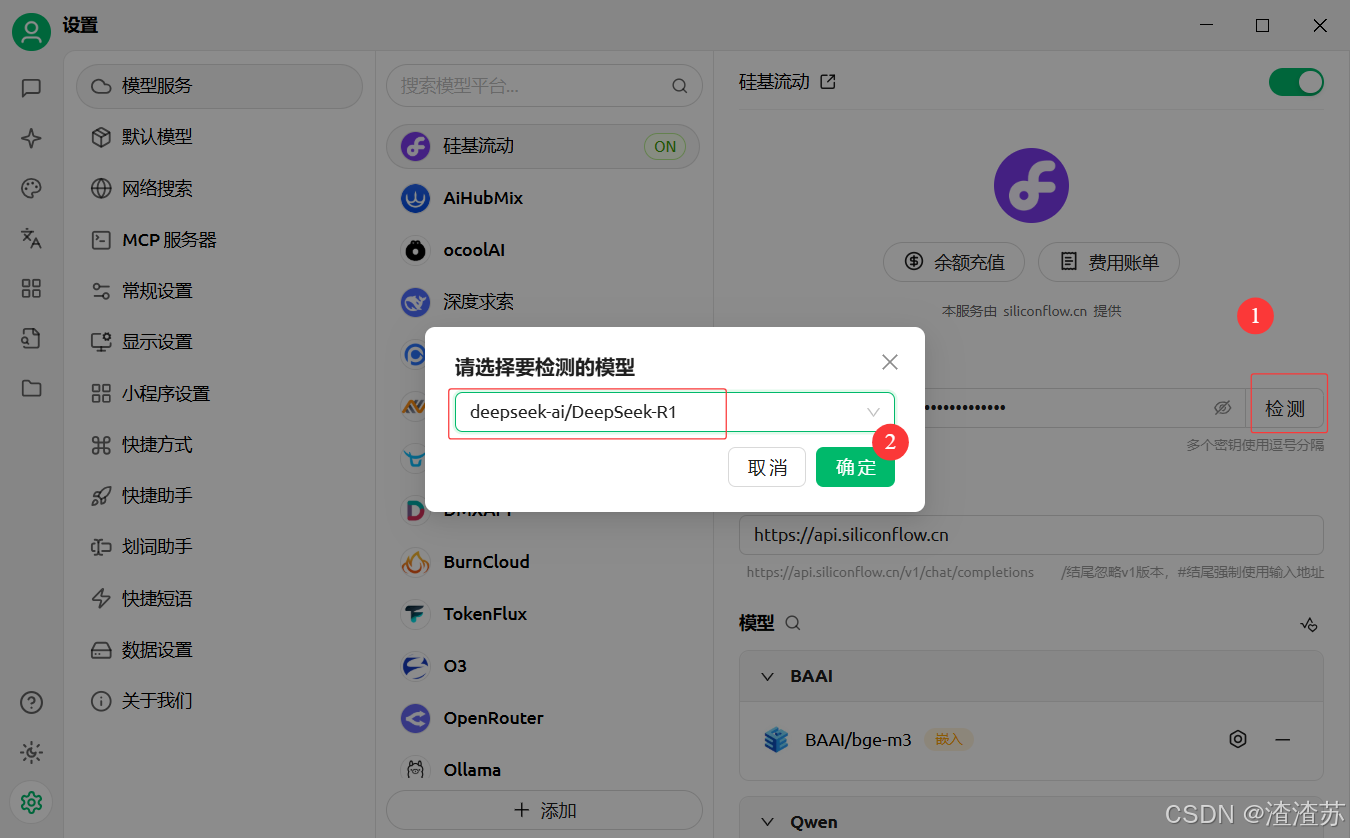Click the settings gear sidebar icon
The image size is (1350, 838).
[x=31, y=802]
